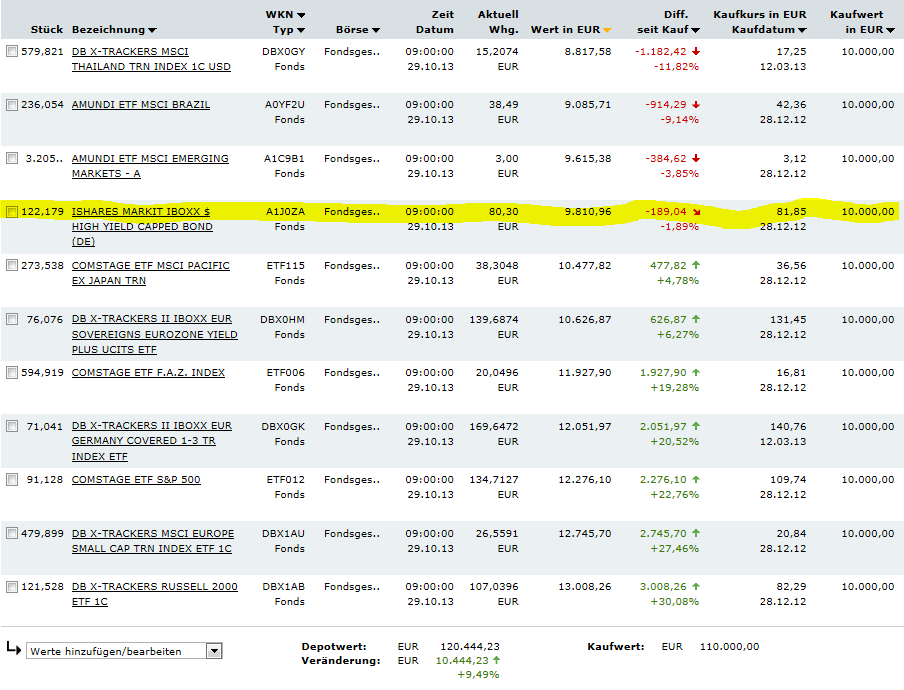Screen dimensions: 904x690
Task: Check the box for Germany Covered 1-3 ETF
Action: pyautogui.click(x=12, y=427)
